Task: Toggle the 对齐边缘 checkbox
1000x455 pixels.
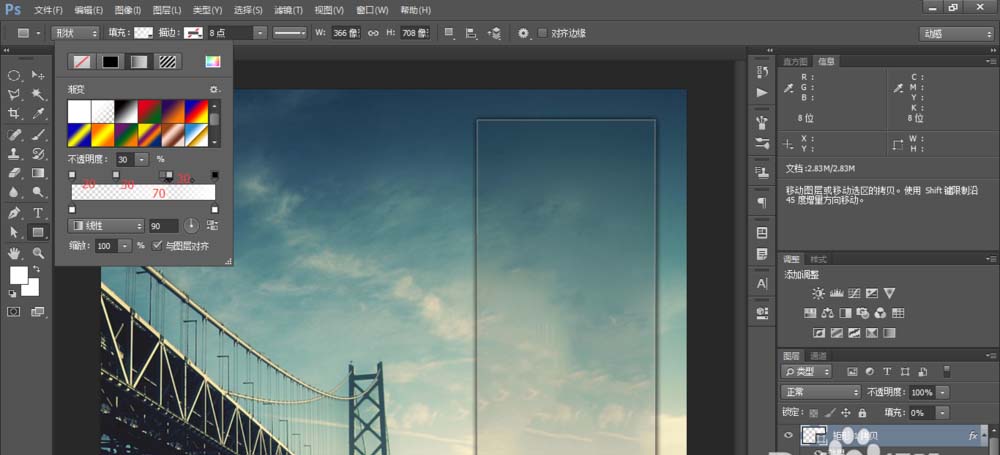Action: pyautogui.click(x=542, y=33)
